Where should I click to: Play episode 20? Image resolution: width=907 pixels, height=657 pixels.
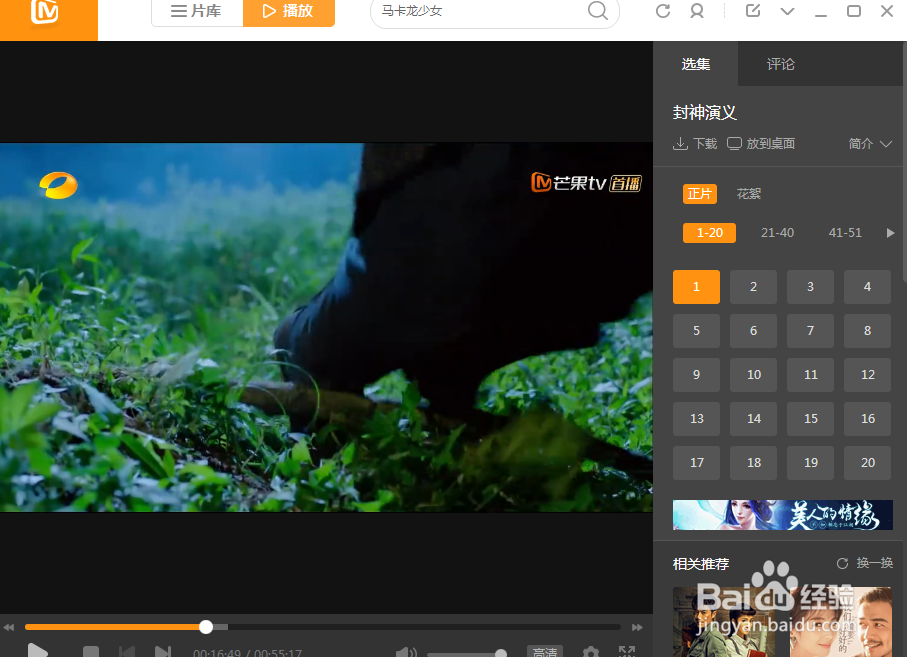point(867,463)
